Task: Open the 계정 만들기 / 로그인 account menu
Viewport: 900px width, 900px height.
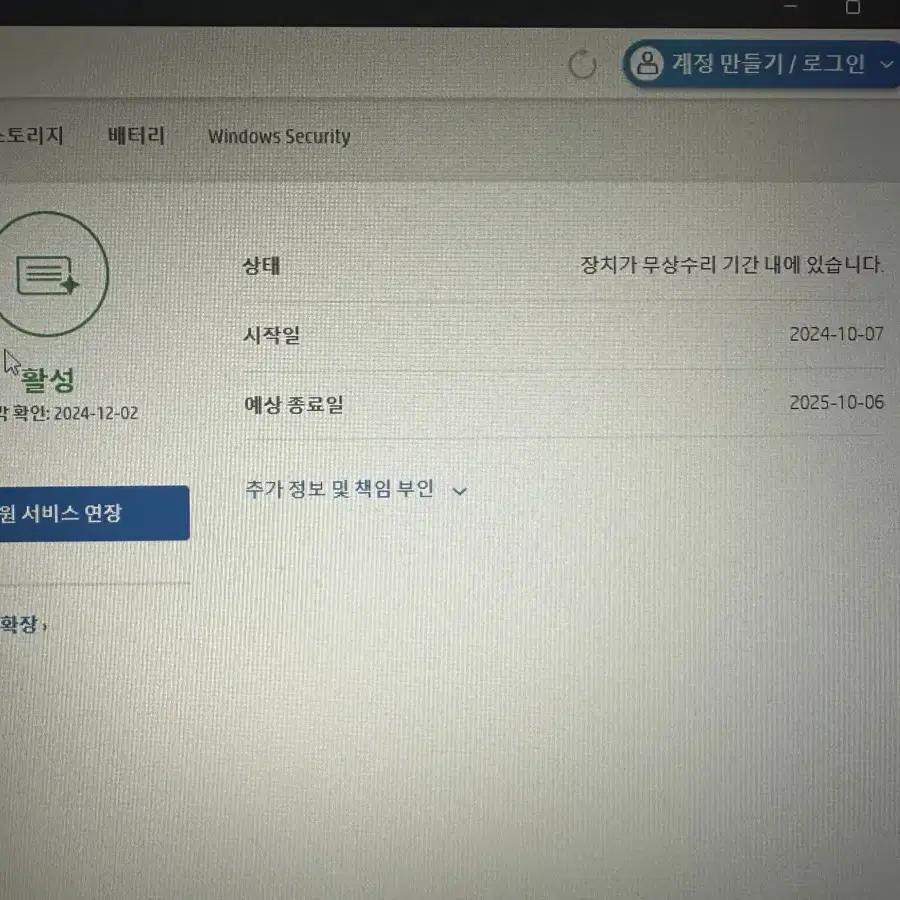Action: (x=762, y=64)
